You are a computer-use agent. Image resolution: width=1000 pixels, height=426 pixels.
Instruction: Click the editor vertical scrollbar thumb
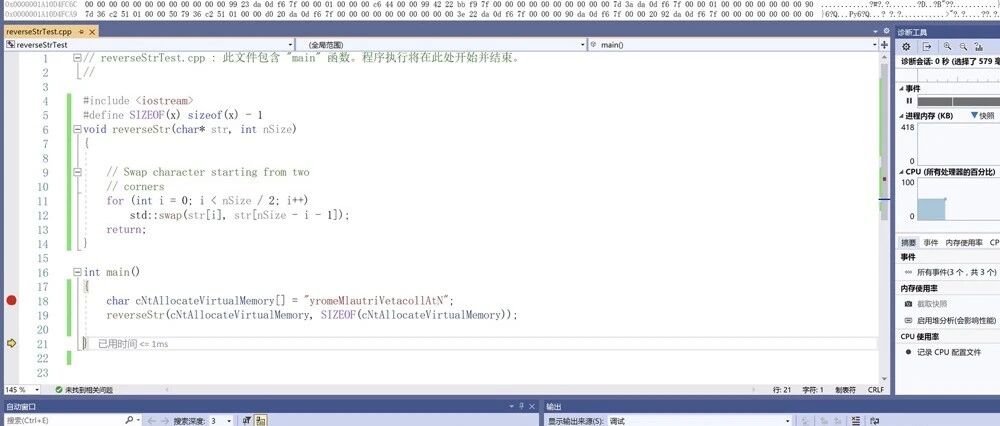[x=884, y=142]
